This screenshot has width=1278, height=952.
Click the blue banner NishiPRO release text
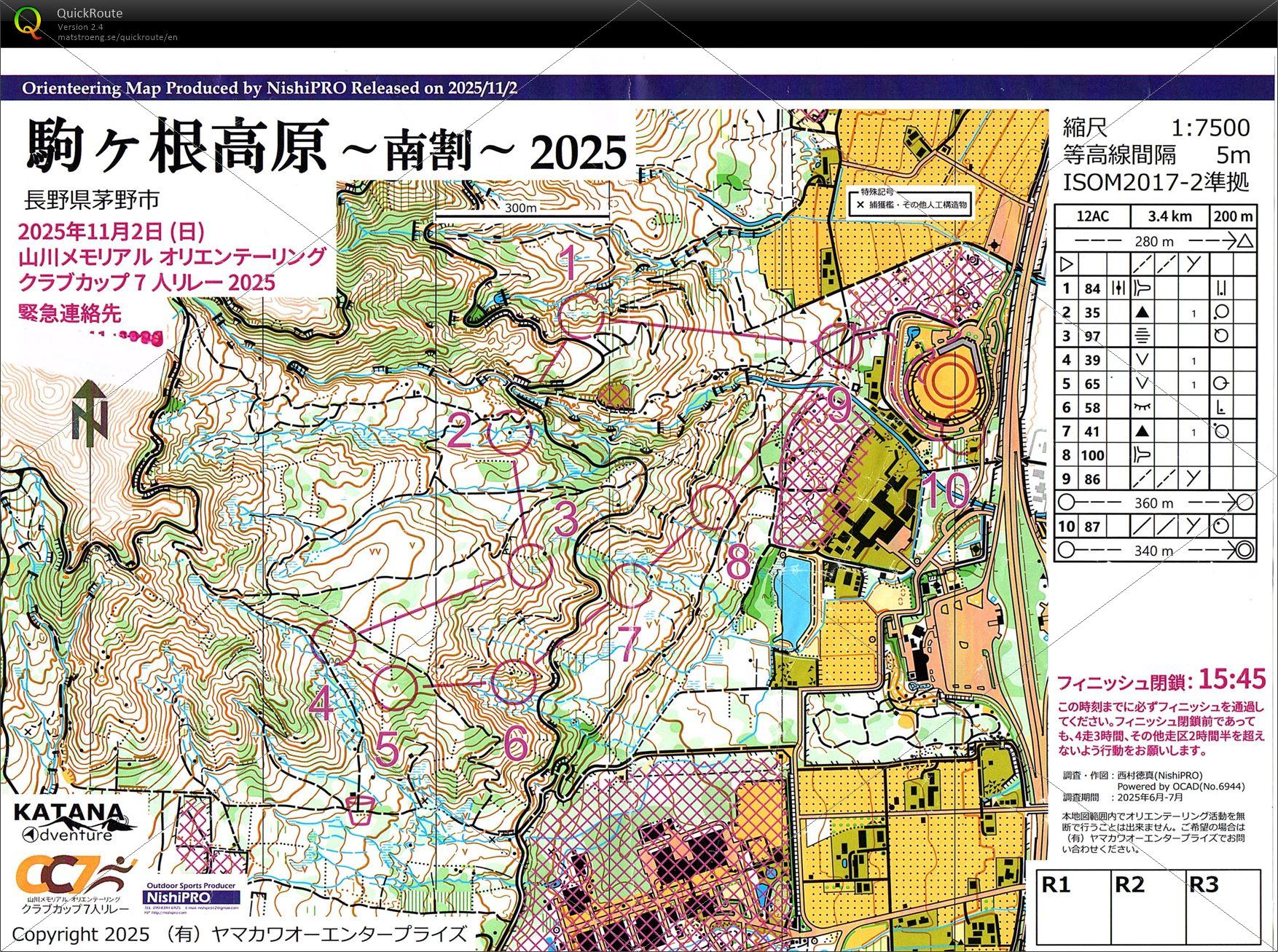(270, 88)
